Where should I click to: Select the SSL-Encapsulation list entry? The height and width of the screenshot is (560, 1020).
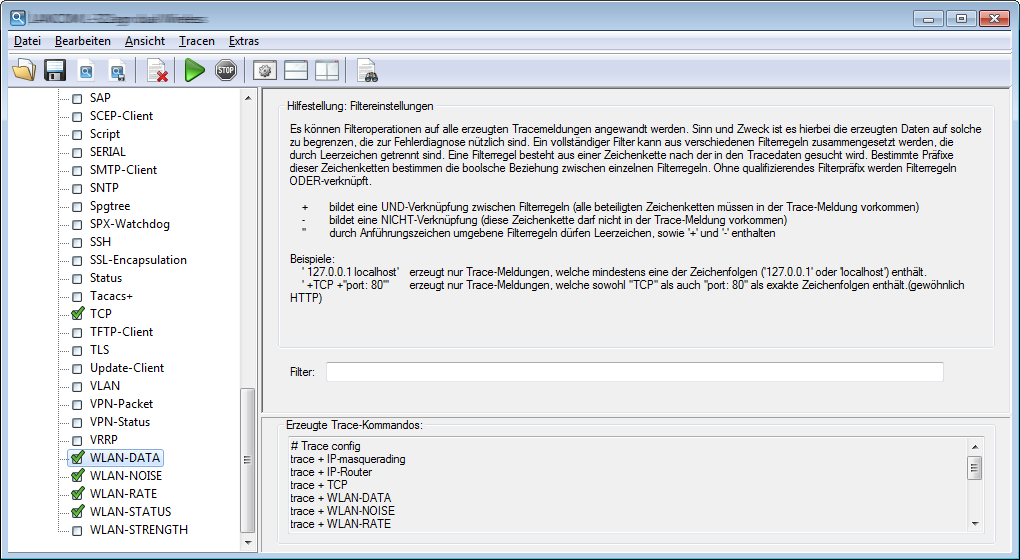[138, 260]
